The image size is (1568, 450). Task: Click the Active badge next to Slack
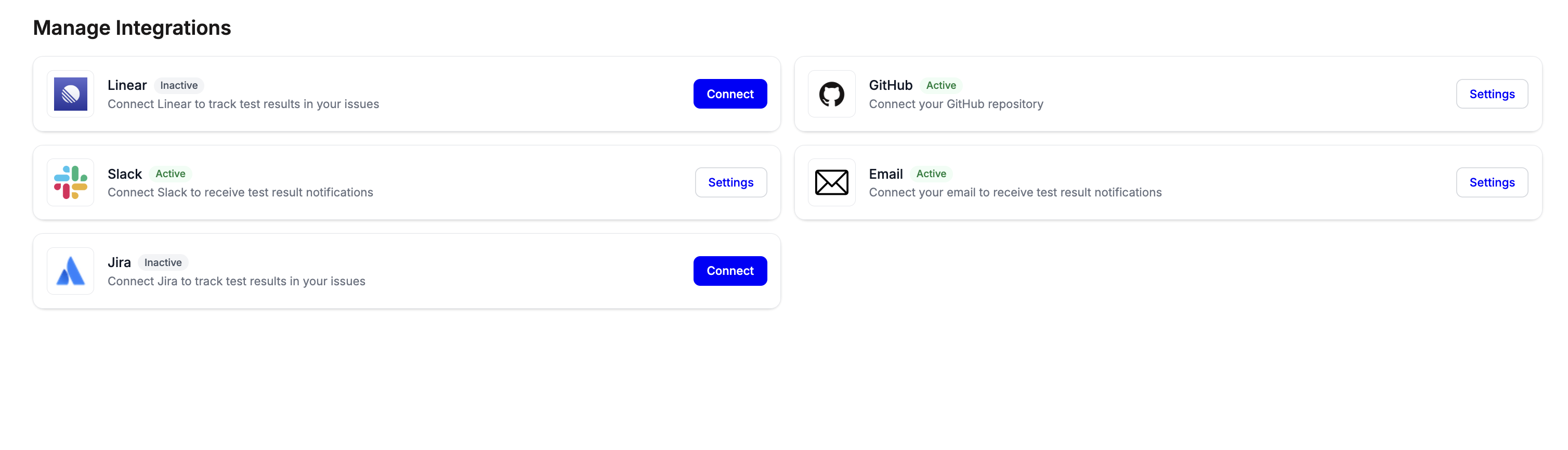click(x=171, y=174)
